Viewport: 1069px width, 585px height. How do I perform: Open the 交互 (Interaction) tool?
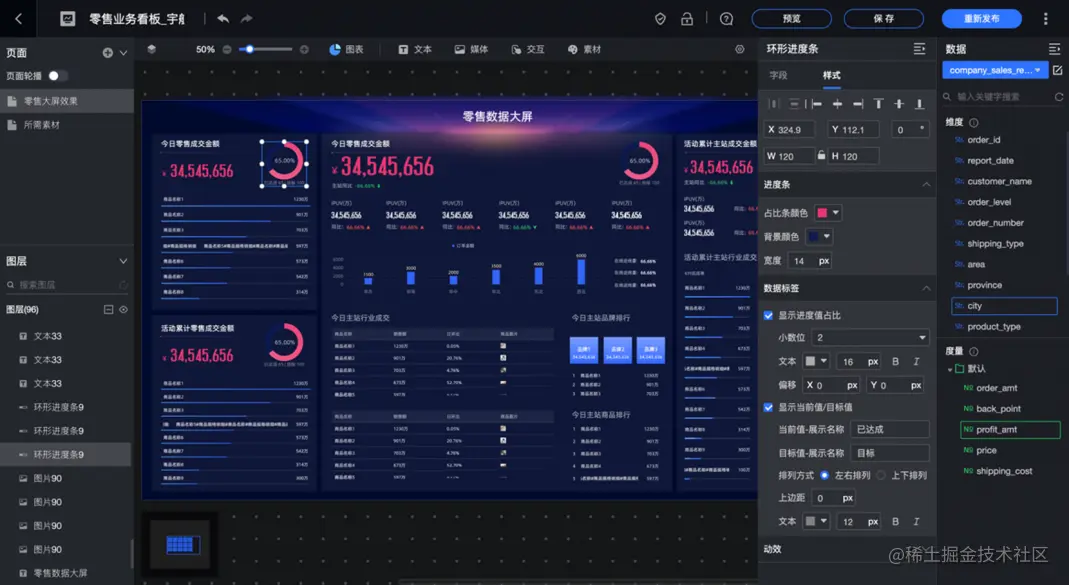click(x=529, y=48)
